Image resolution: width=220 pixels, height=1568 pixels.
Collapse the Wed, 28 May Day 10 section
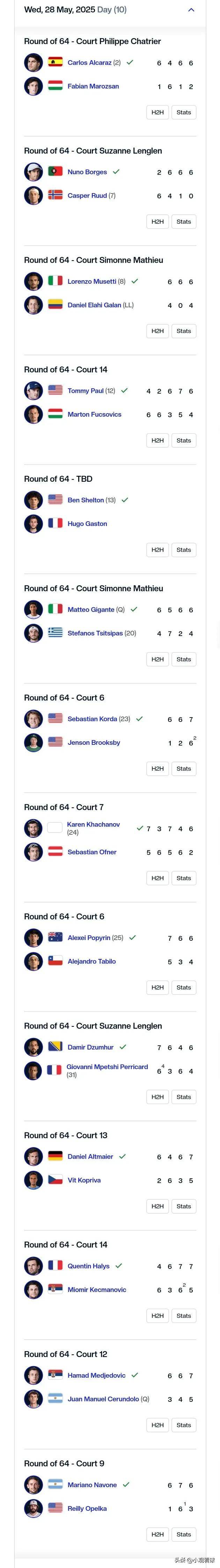coord(191,10)
